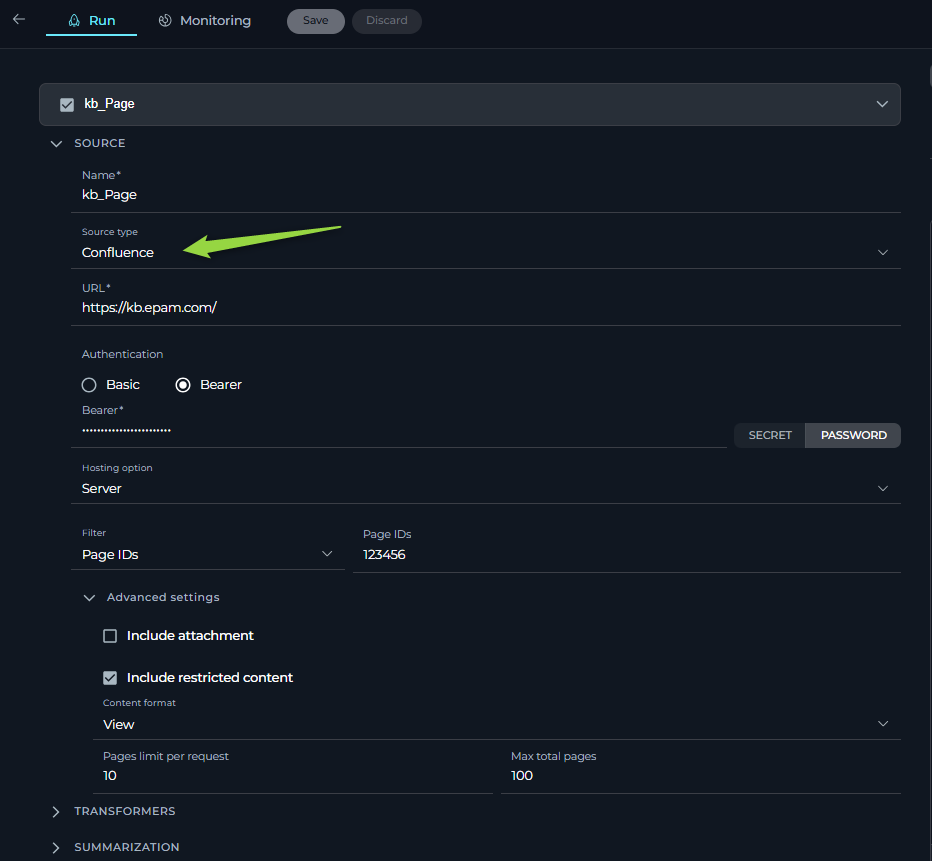Viewport: 932px width, 861px height.
Task: Collapse the kb_Page panel header arrow
Action: [x=882, y=104]
